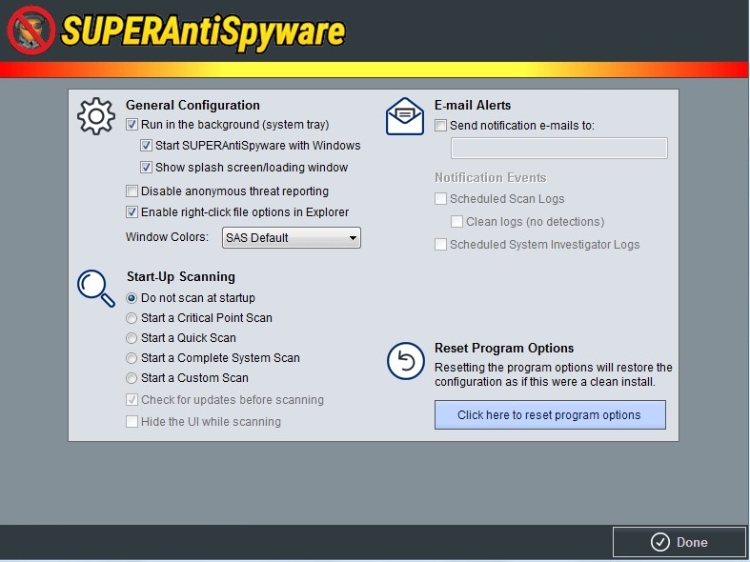This screenshot has height=562, width=750.
Task: Click the SUPERAntiSpyware logo icon
Action: point(31,30)
